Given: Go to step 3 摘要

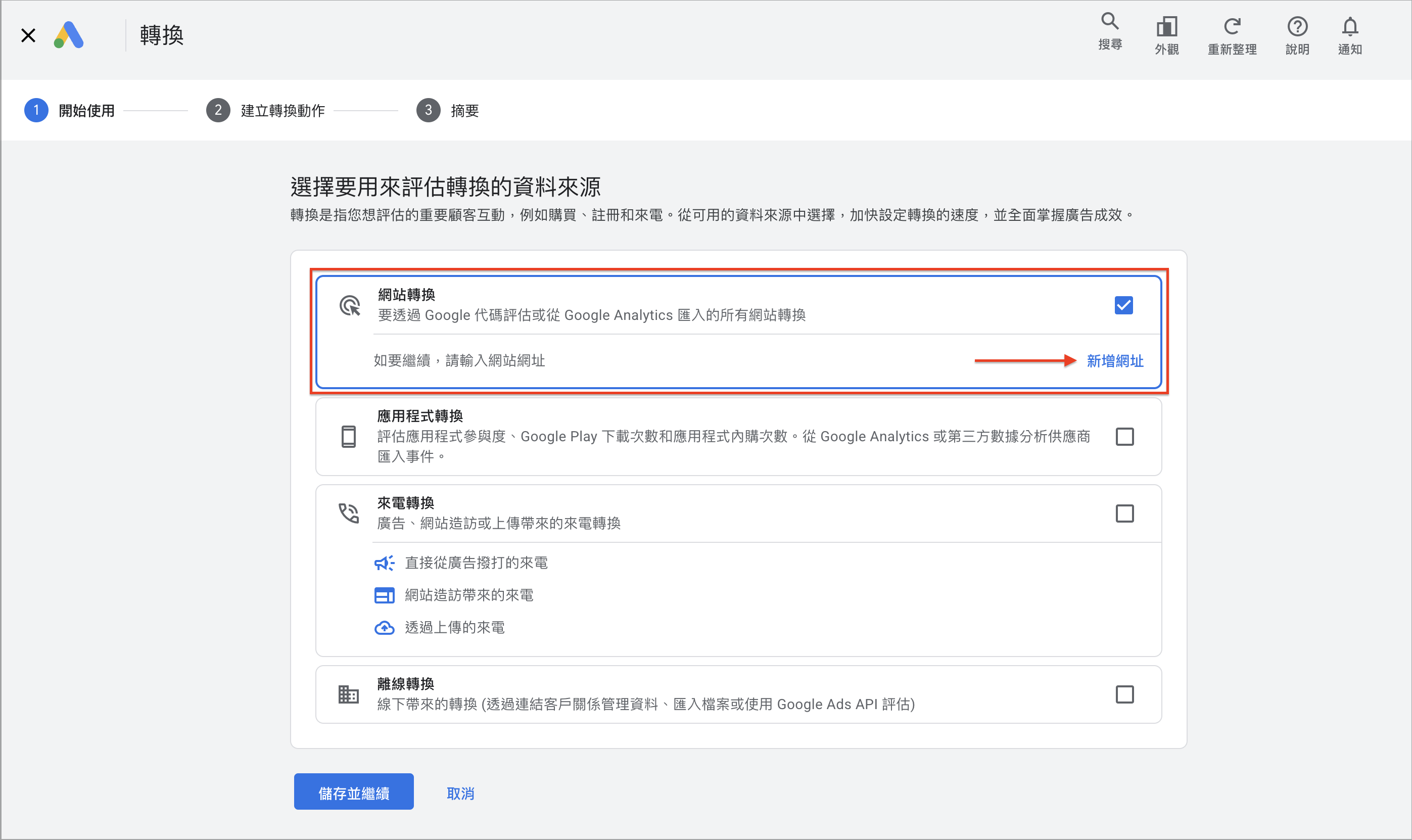Looking at the screenshot, I should [x=448, y=110].
